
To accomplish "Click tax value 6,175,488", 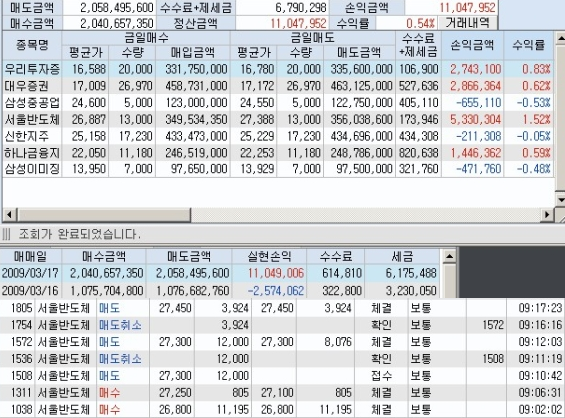I will point(411,273).
